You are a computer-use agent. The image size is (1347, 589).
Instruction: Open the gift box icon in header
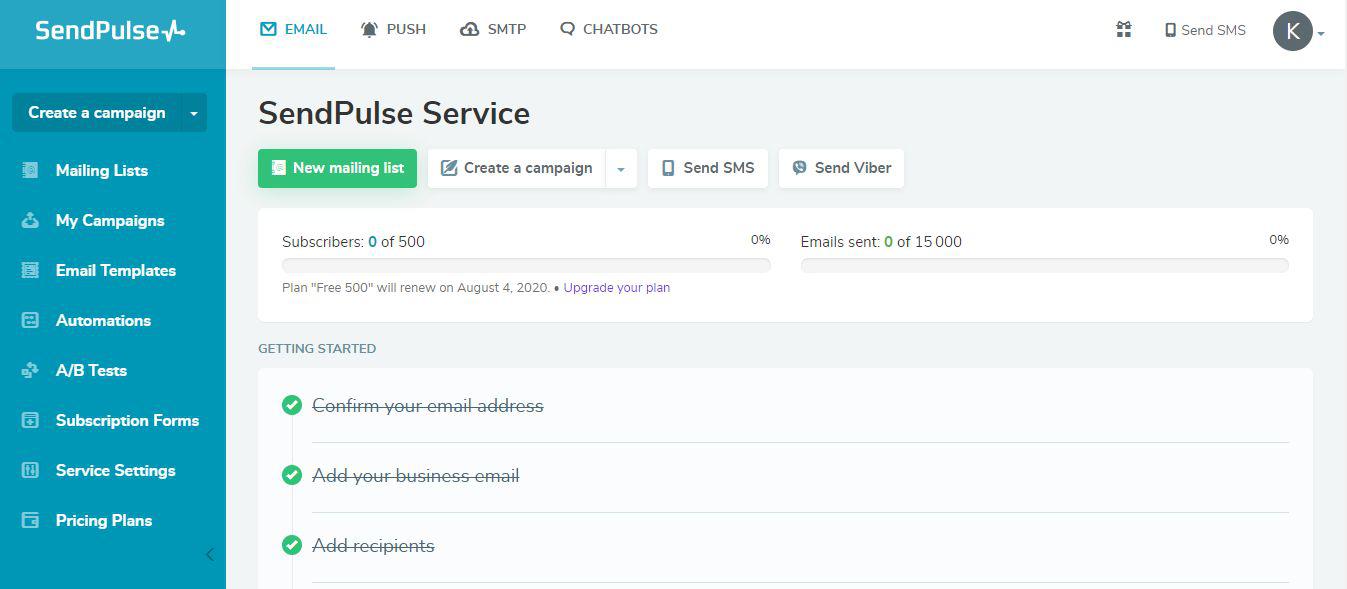click(1123, 30)
